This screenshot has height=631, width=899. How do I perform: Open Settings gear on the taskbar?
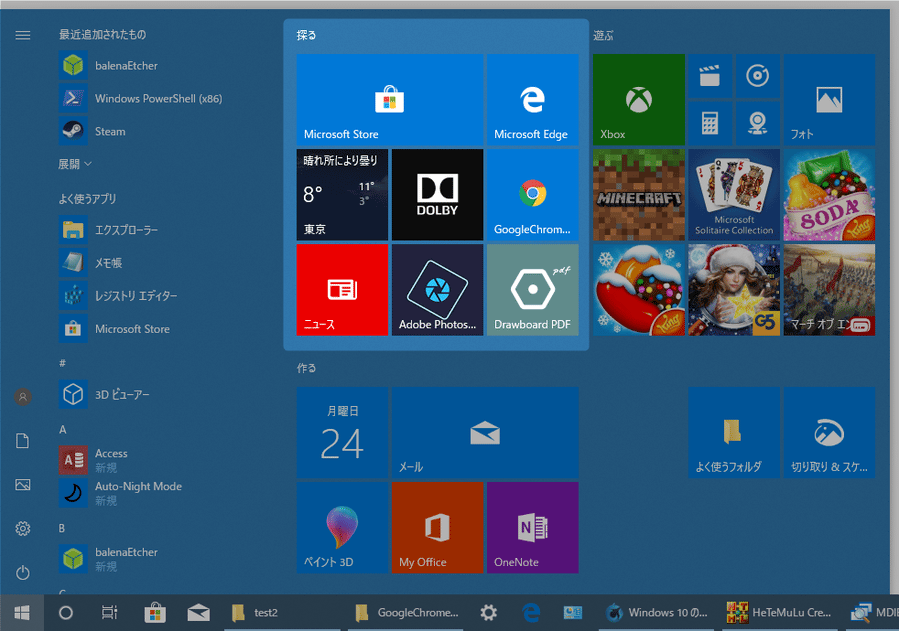pyautogui.click(x=488, y=613)
